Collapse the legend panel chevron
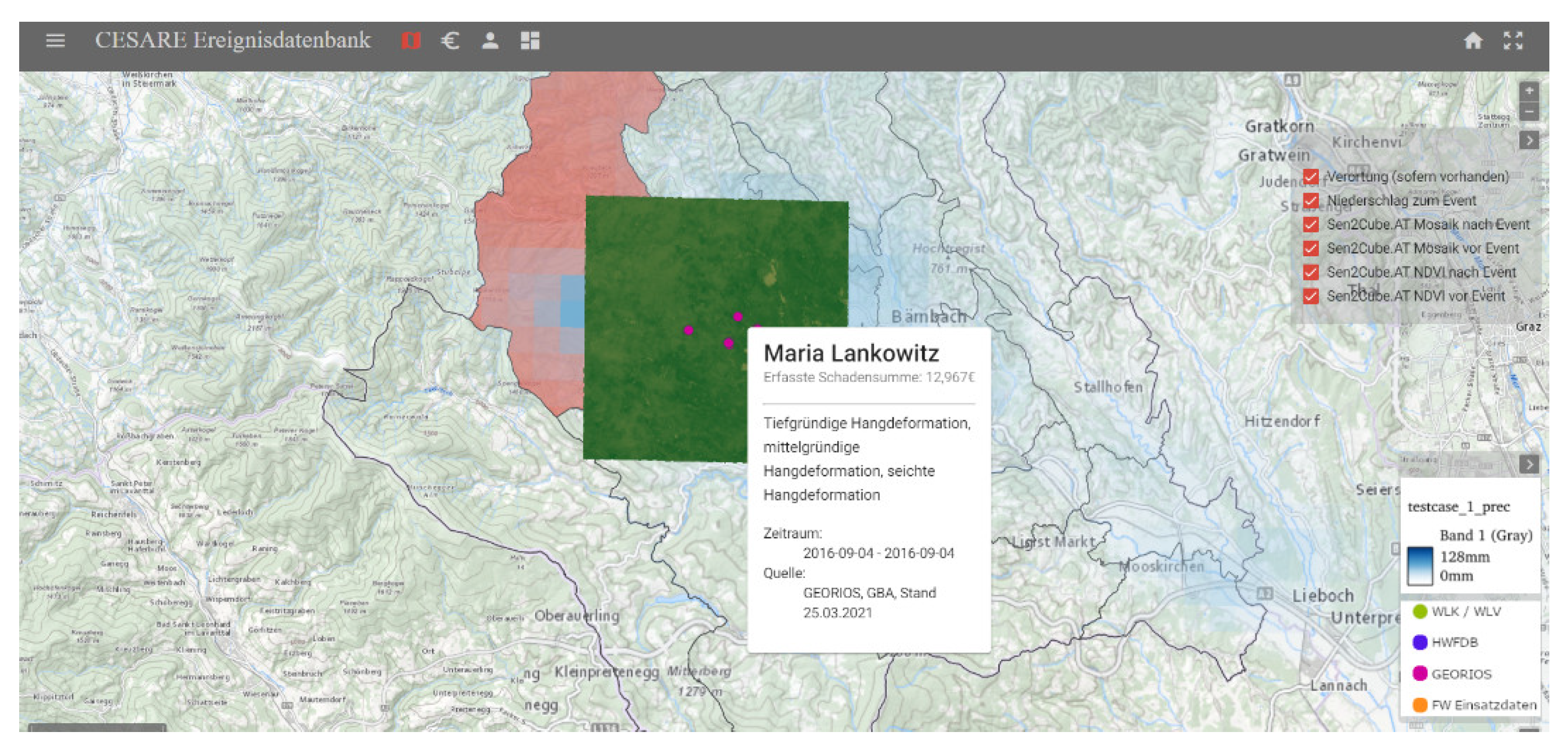 [x=1529, y=464]
